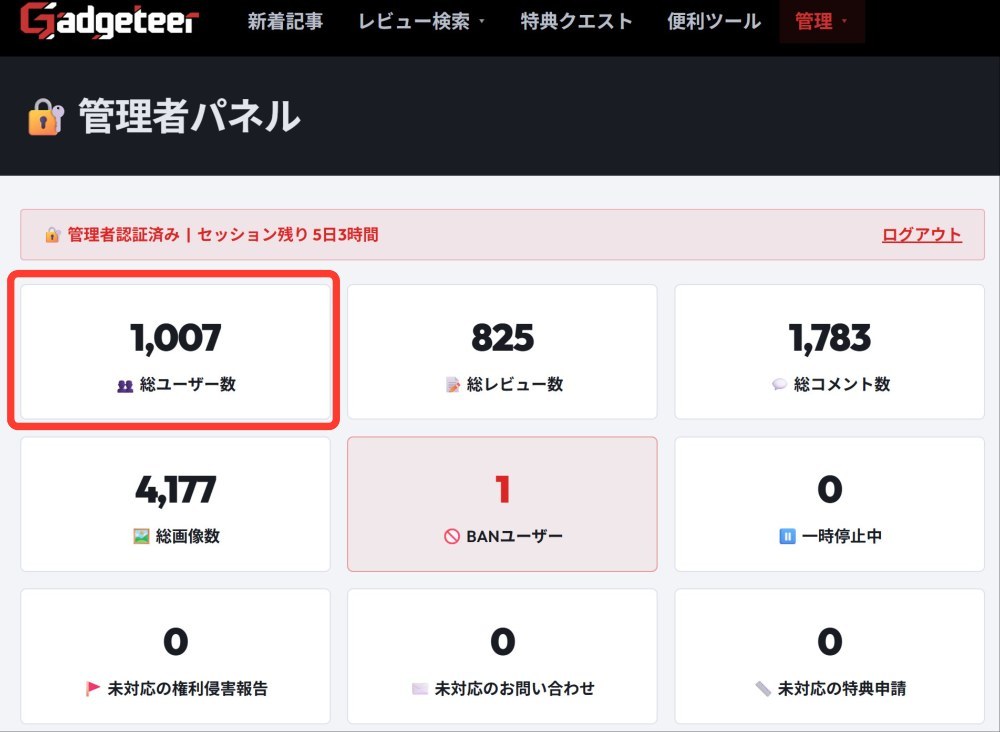Click the 管理者認証済み session status text

point(223,235)
